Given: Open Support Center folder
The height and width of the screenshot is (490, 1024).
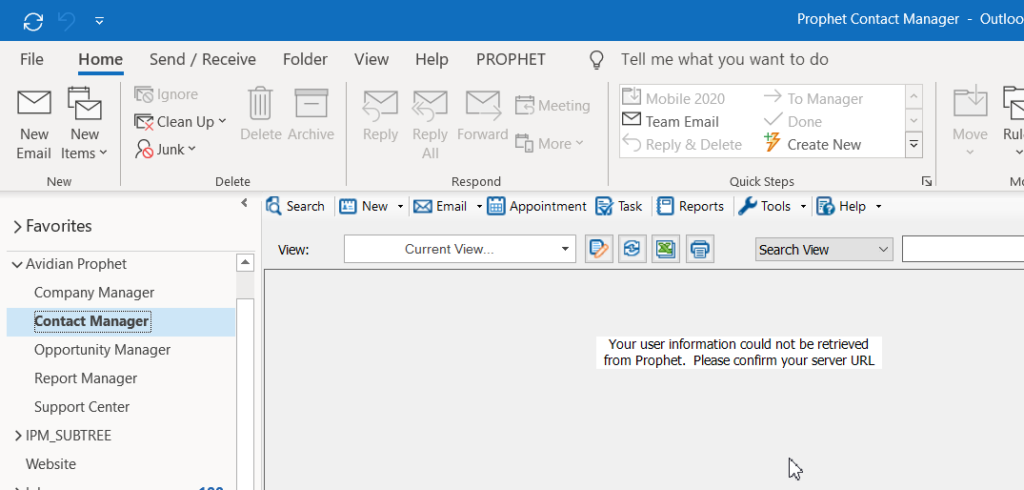Looking at the screenshot, I should coord(82,407).
